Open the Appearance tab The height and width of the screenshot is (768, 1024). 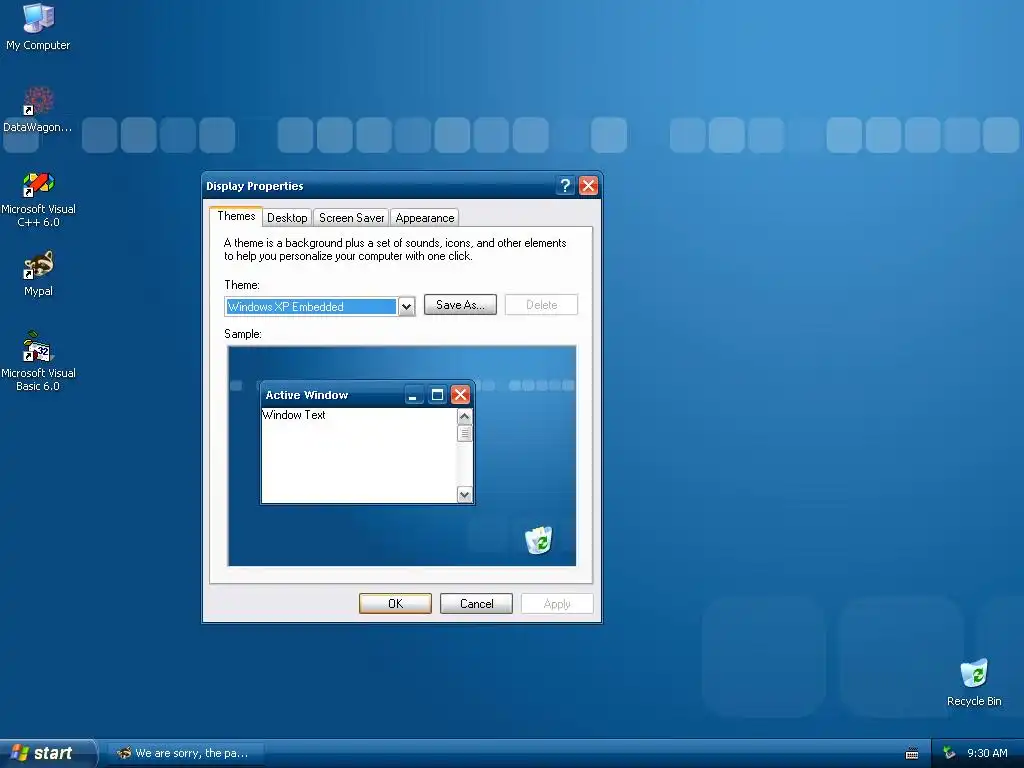click(x=424, y=217)
